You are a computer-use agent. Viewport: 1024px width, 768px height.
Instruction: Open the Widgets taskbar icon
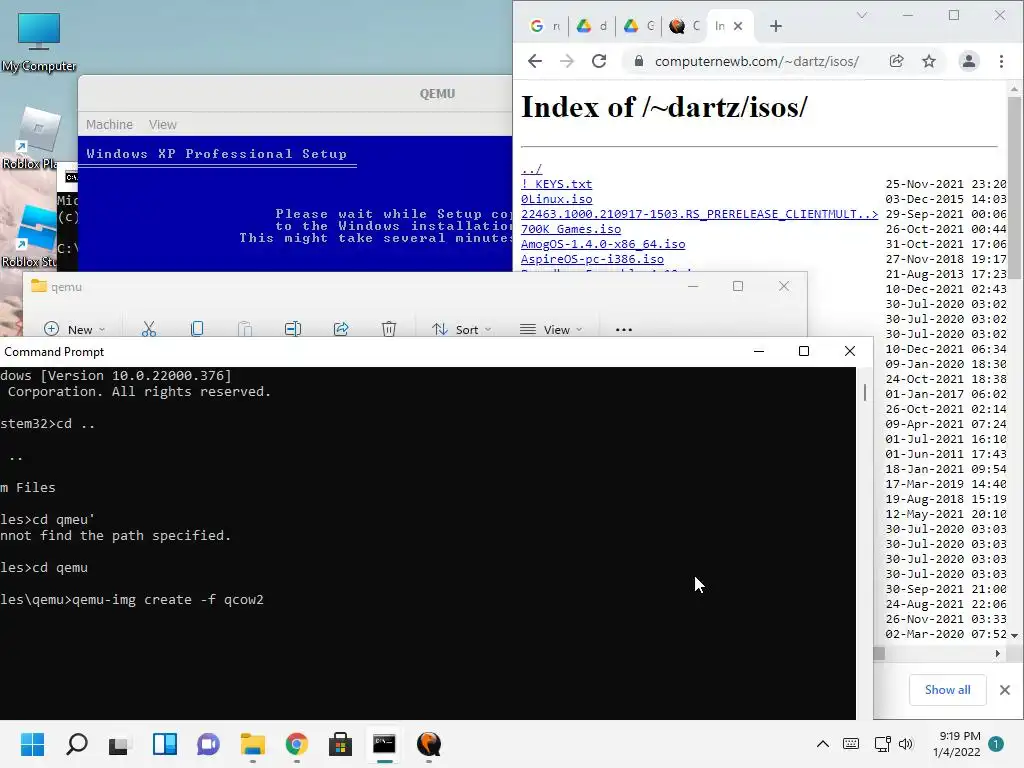[x=165, y=744]
